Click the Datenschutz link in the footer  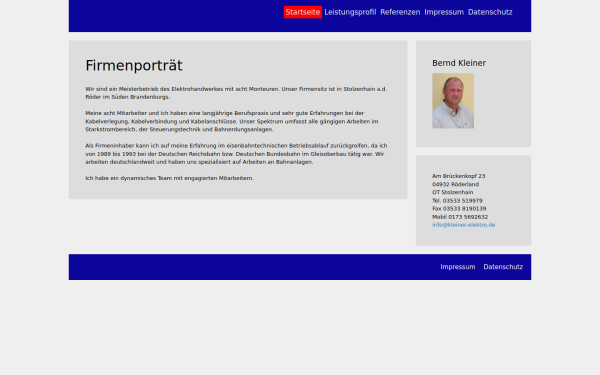click(x=503, y=267)
